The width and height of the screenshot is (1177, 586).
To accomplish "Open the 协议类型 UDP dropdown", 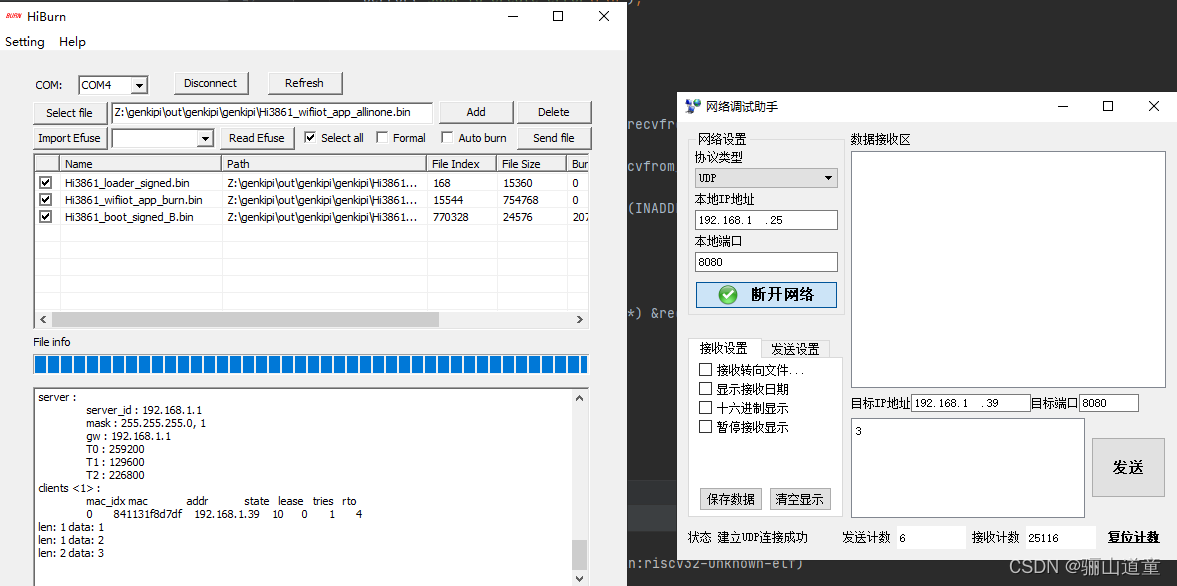I will click(766, 178).
